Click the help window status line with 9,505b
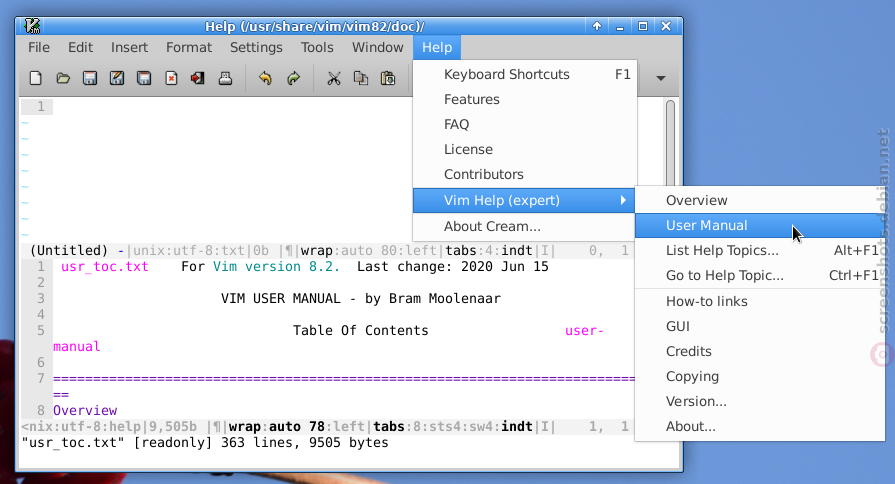The width and height of the screenshot is (895, 484). (327, 426)
